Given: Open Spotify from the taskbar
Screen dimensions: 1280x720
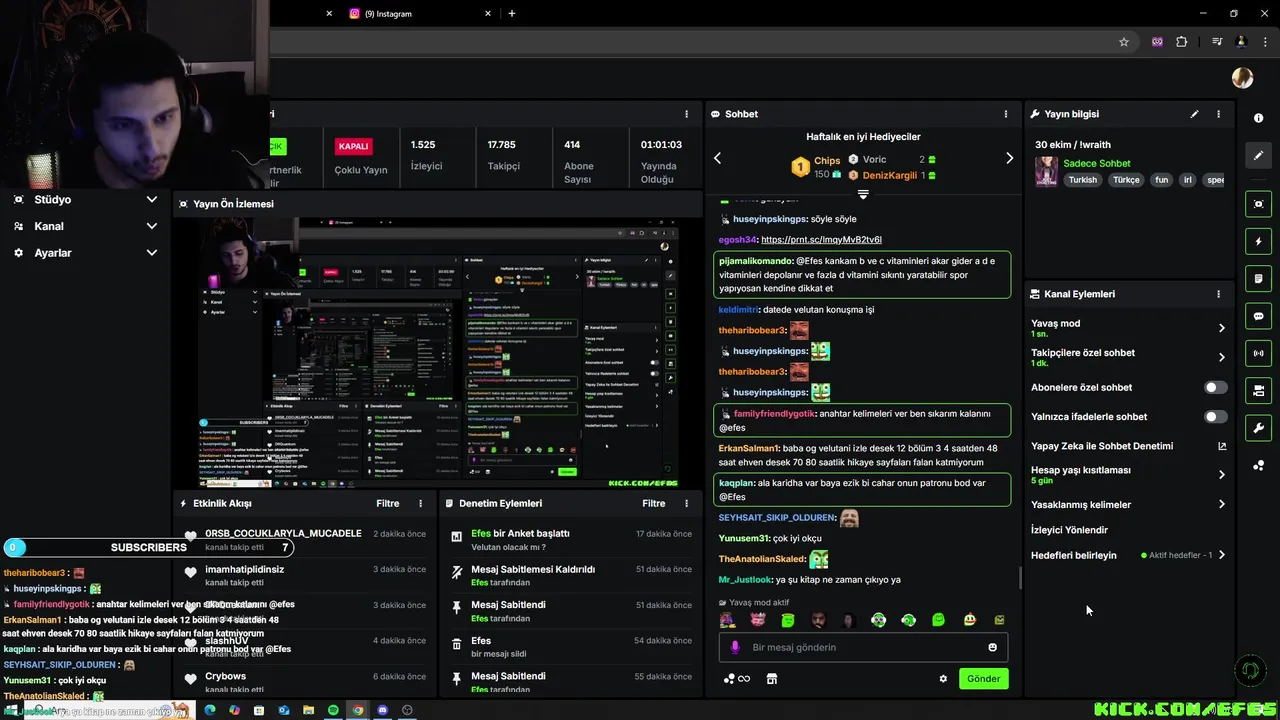Looking at the screenshot, I should pyautogui.click(x=334, y=710).
